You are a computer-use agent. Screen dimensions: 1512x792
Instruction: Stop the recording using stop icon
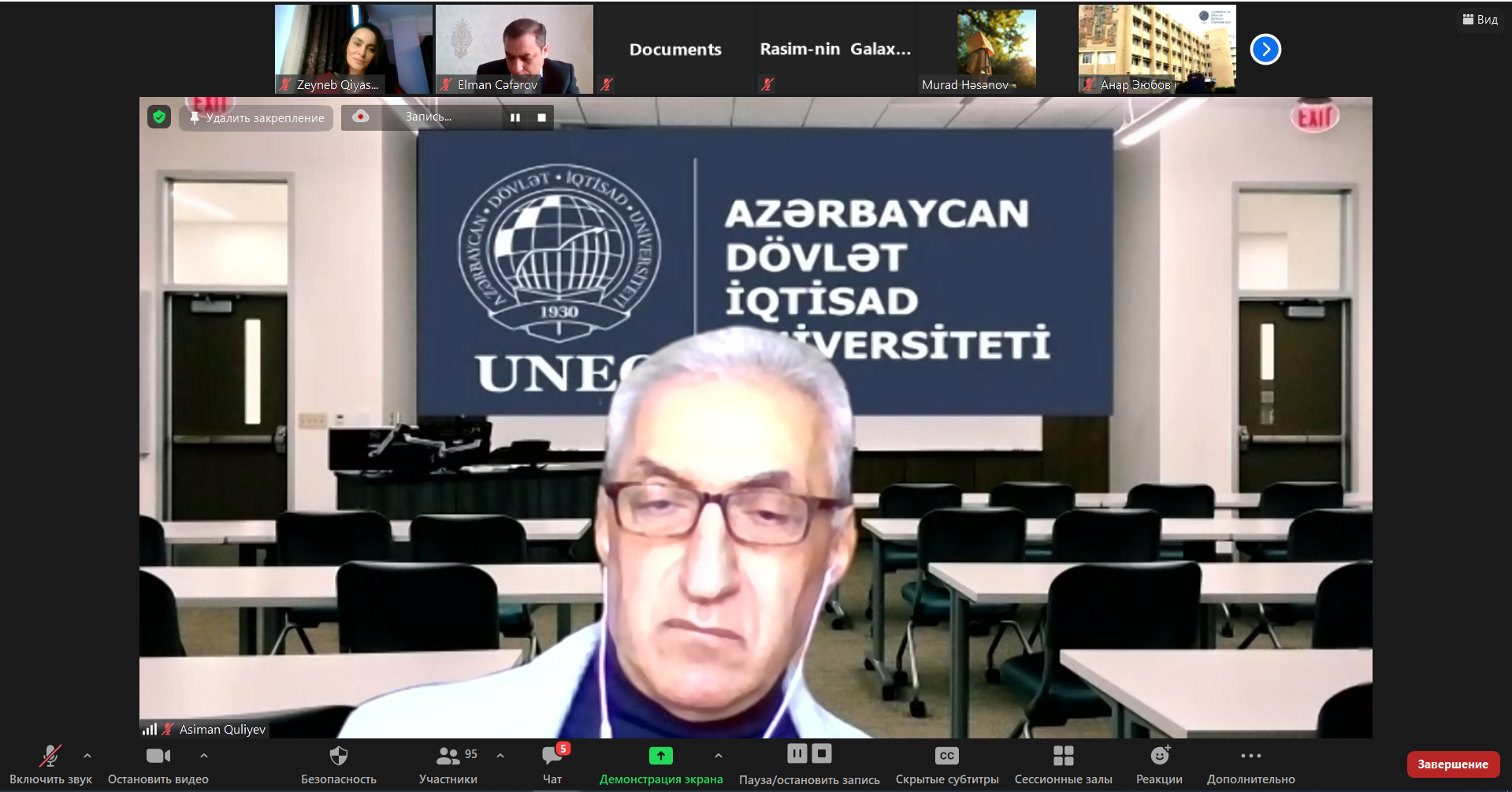[x=822, y=753]
